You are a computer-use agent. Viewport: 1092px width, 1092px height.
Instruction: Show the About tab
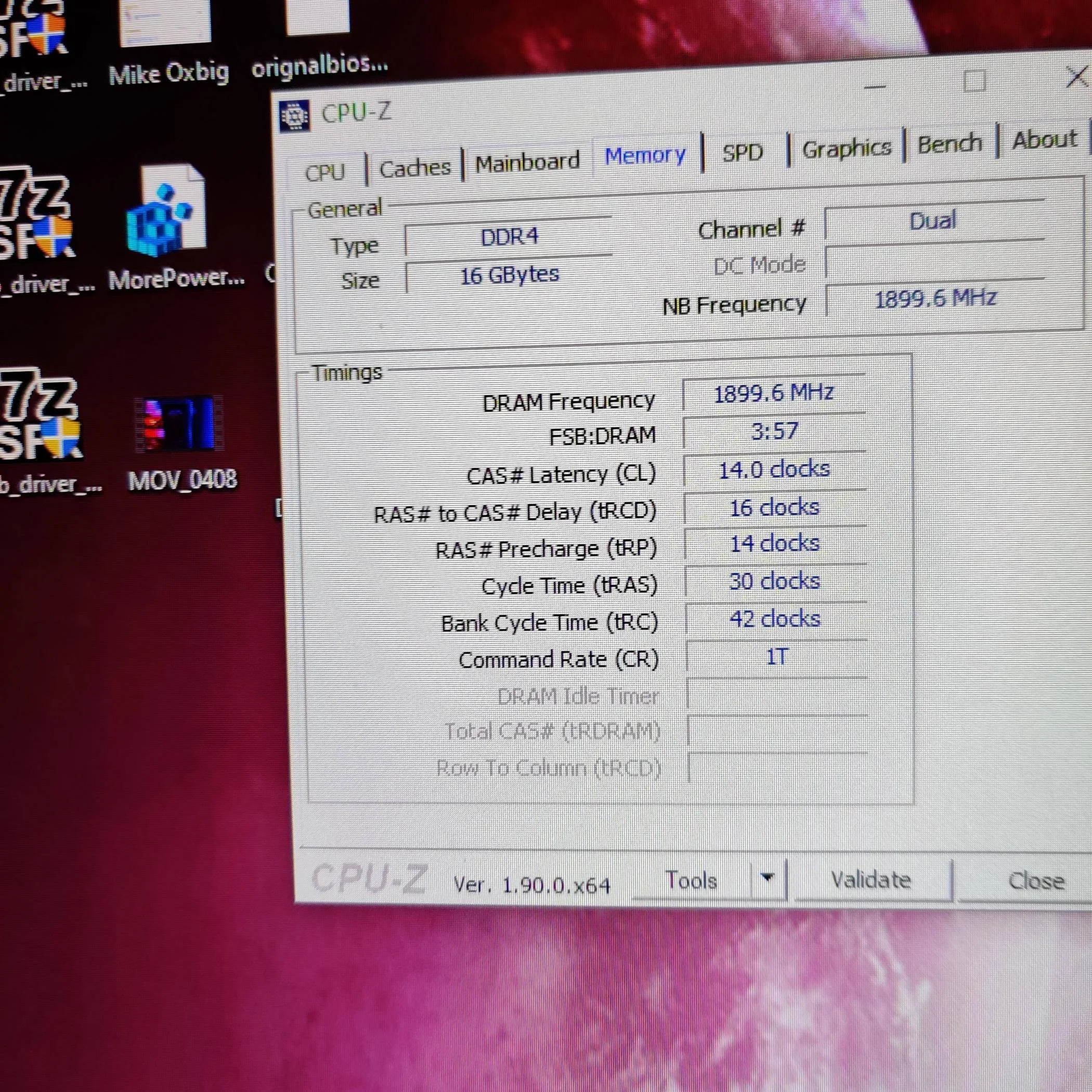pyautogui.click(x=1044, y=139)
